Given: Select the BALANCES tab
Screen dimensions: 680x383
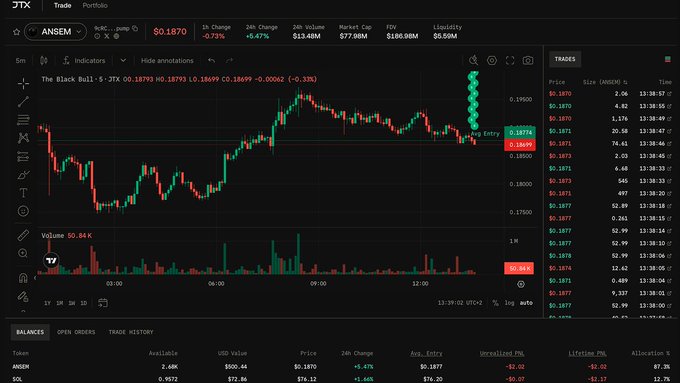Looking at the screenshot, I should (x=30, y=332).
